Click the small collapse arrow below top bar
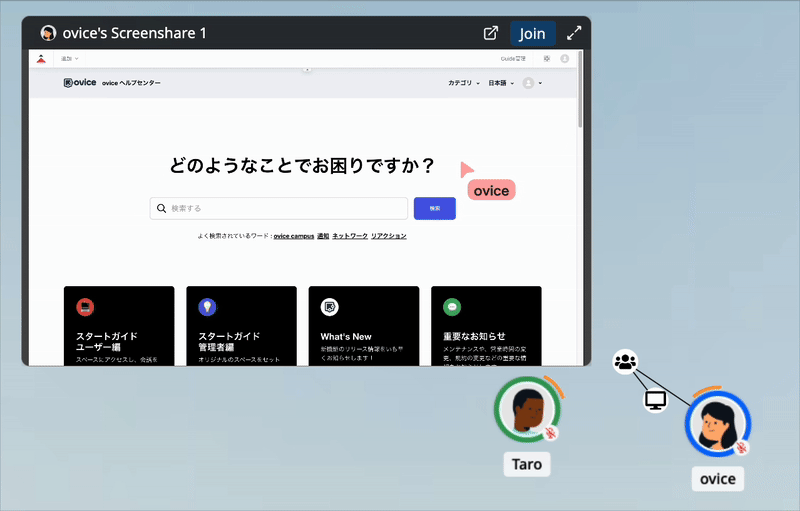The height and width of the screenshot is (511, 800). click(307, 69)
